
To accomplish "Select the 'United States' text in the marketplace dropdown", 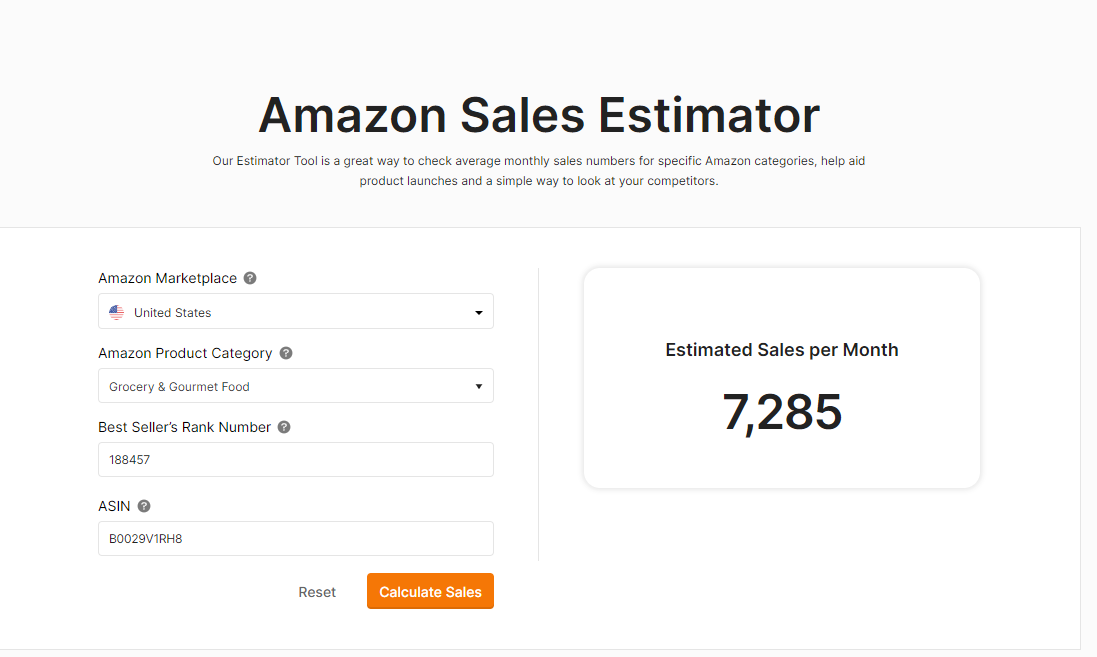I will click(173, 313).
